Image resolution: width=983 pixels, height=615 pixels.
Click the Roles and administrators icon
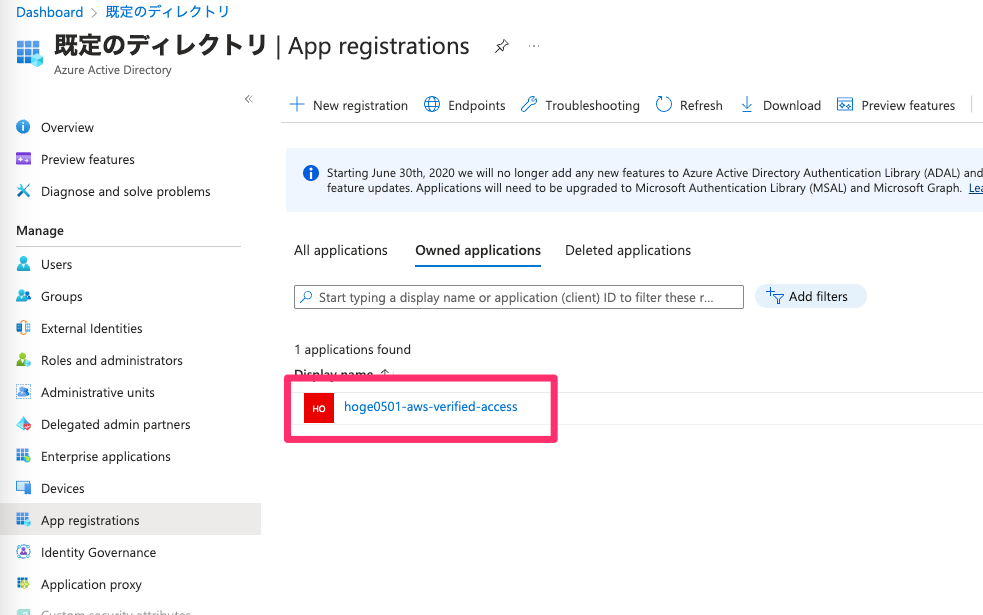pos(23,360)
